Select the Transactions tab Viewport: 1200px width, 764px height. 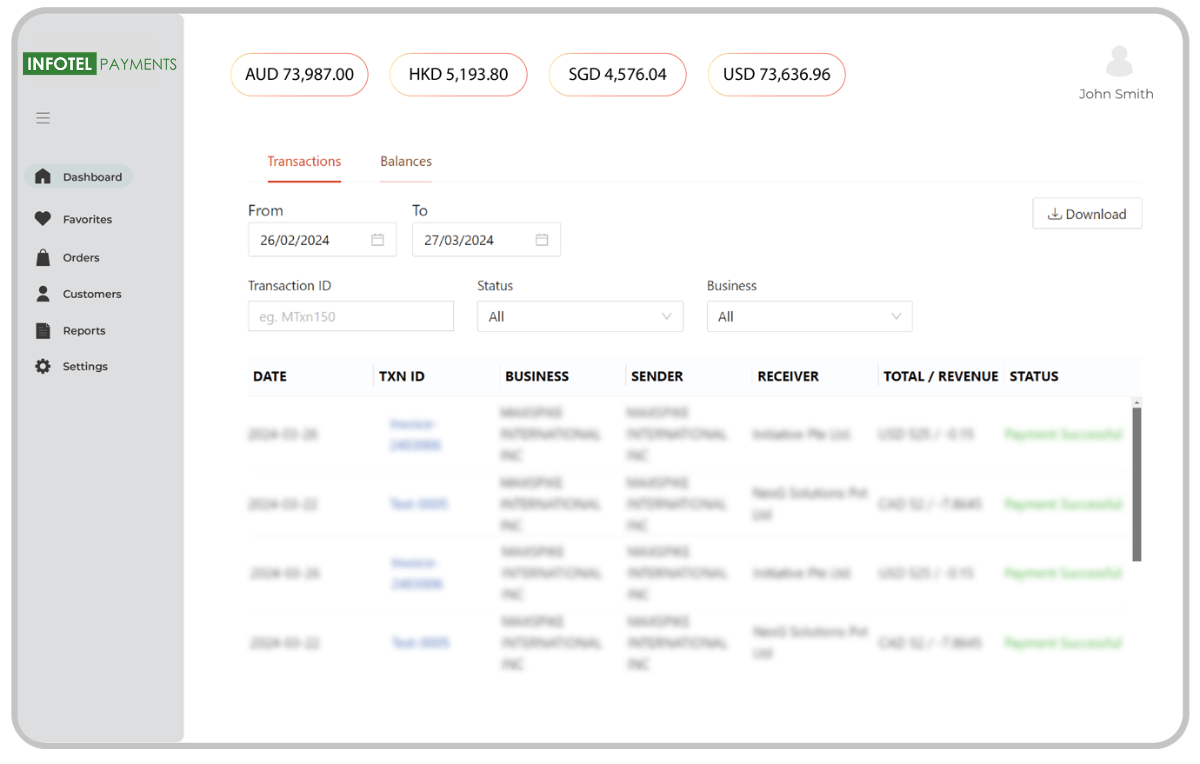[x=304, y=161]
